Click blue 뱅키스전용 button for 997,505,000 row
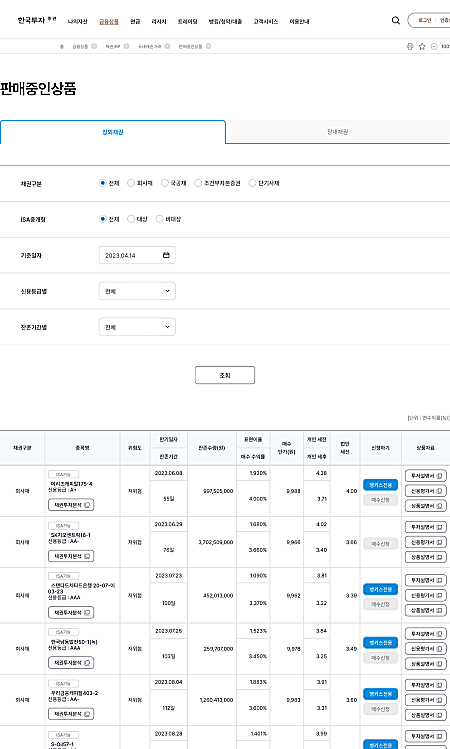This screenshot has width=450, height=749. (380, 485)
